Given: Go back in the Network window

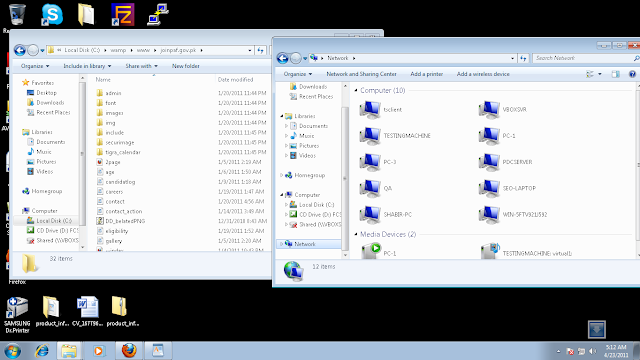Looking at the screenshot, I should 282,58.
